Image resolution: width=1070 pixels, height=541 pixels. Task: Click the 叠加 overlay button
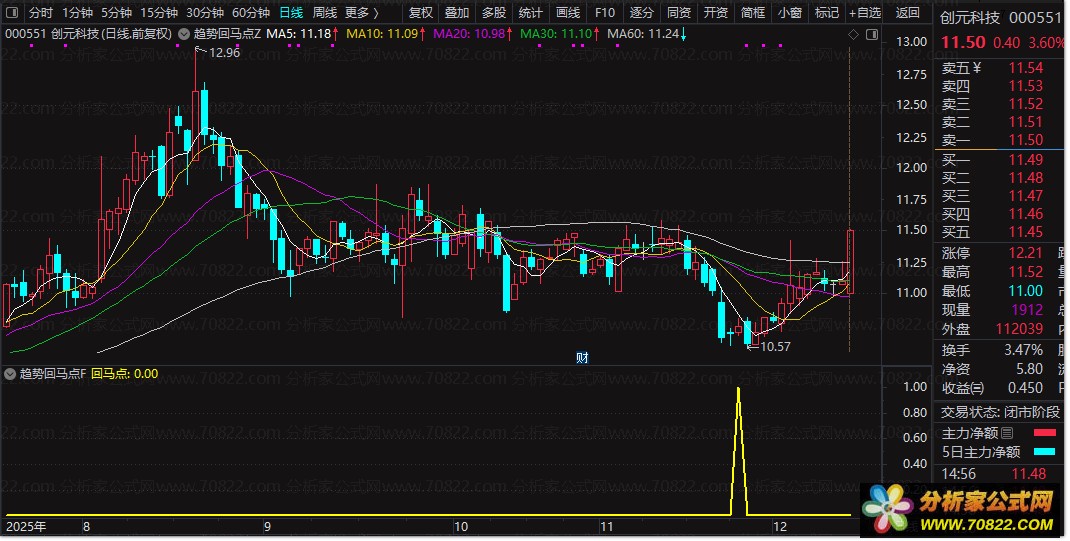tap(457, 12)
